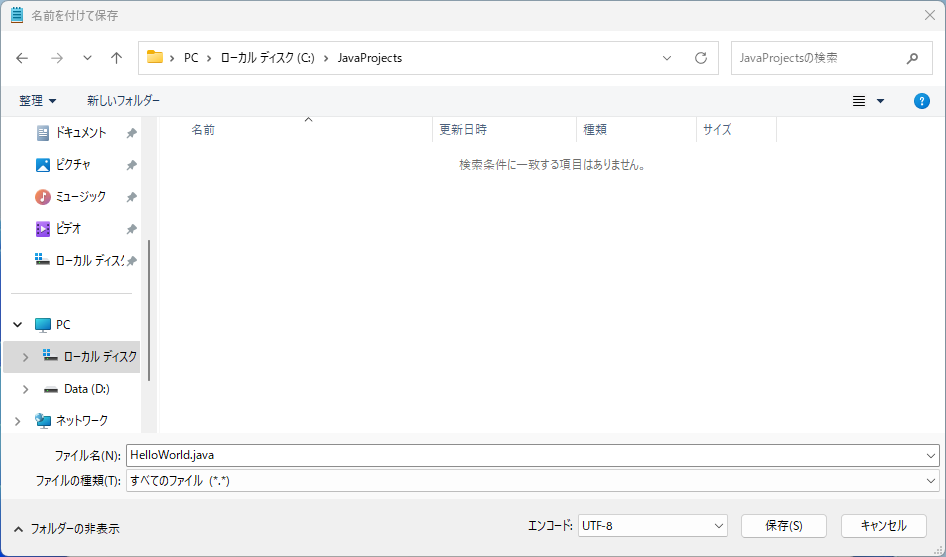
Task: Expand the chevron after PC in breadcrumb
Action: (x=209, y=58)
